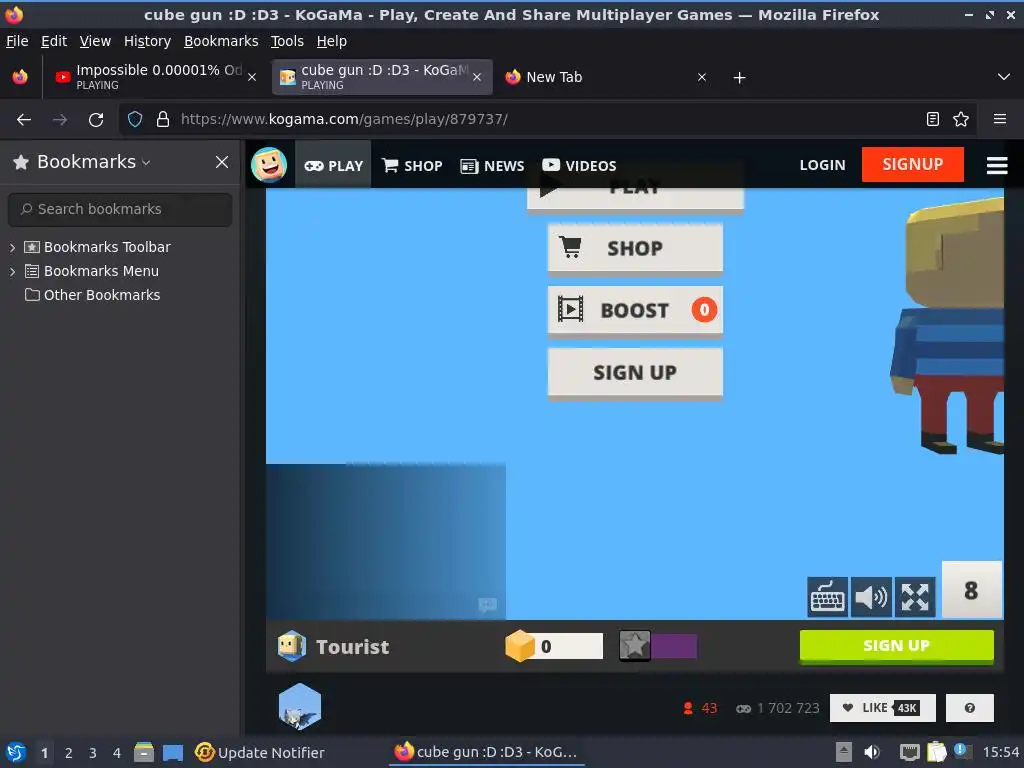
Task: Open the View menu
Action: (x=95, y=41)
